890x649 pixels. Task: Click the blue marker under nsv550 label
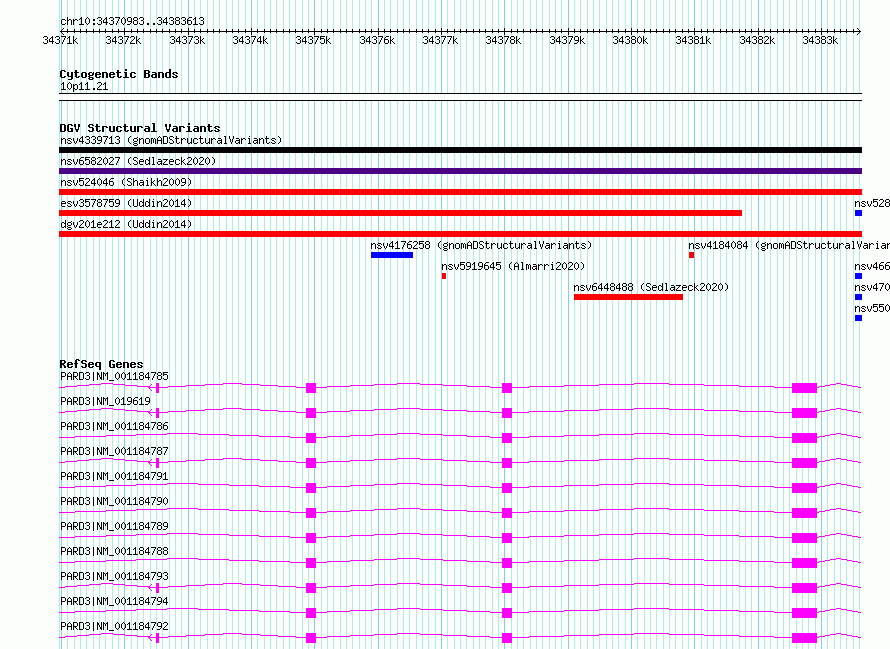858,318
